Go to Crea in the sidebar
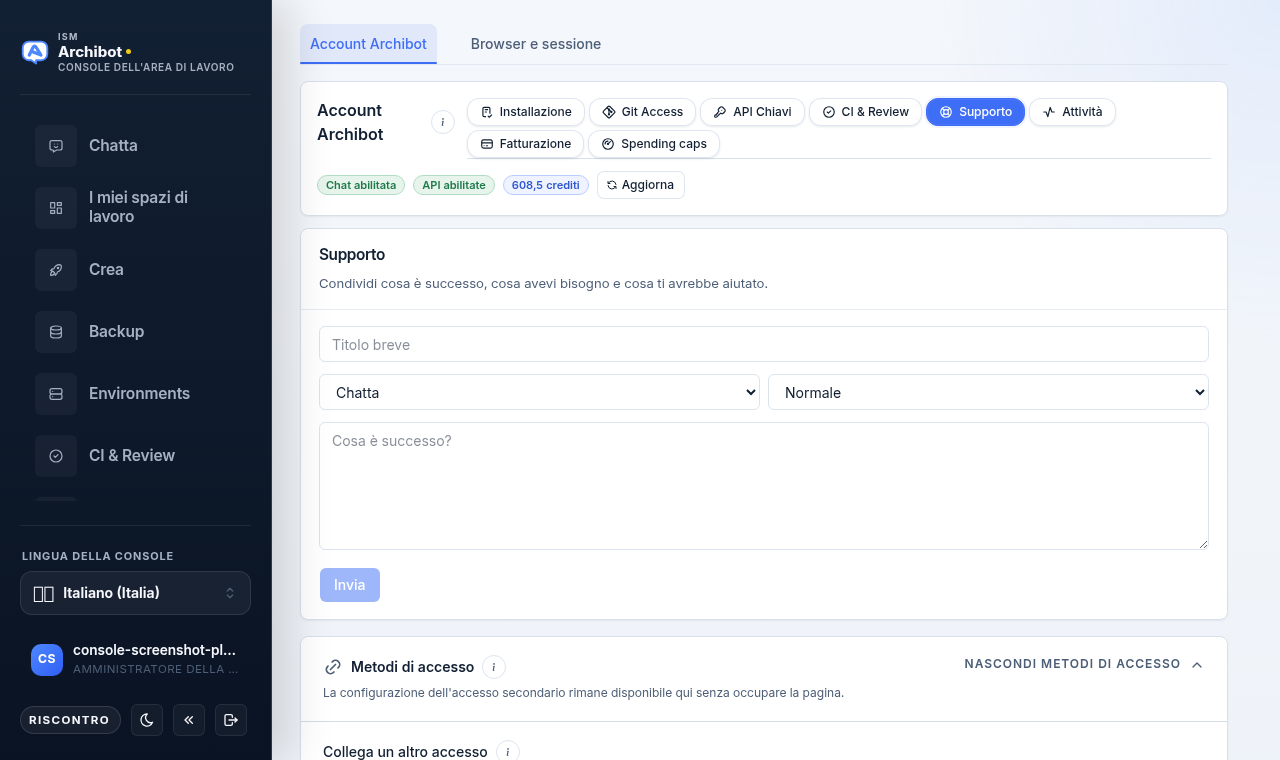The width and height of the screenshot is (1280, 760). click(x=136, y=270)
